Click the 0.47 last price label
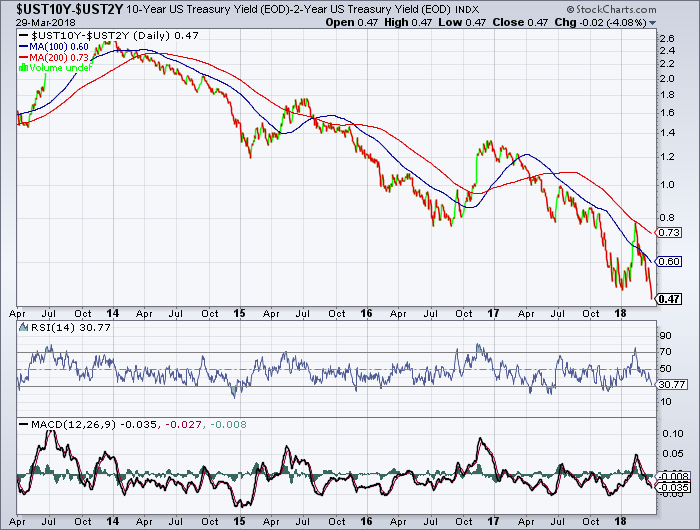This screenshot has width=700, height=530. [x=670, y=299]
